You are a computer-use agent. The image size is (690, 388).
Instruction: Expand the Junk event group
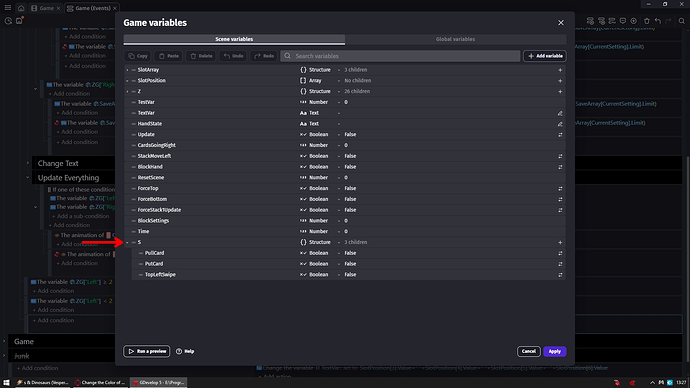[4, 355]
